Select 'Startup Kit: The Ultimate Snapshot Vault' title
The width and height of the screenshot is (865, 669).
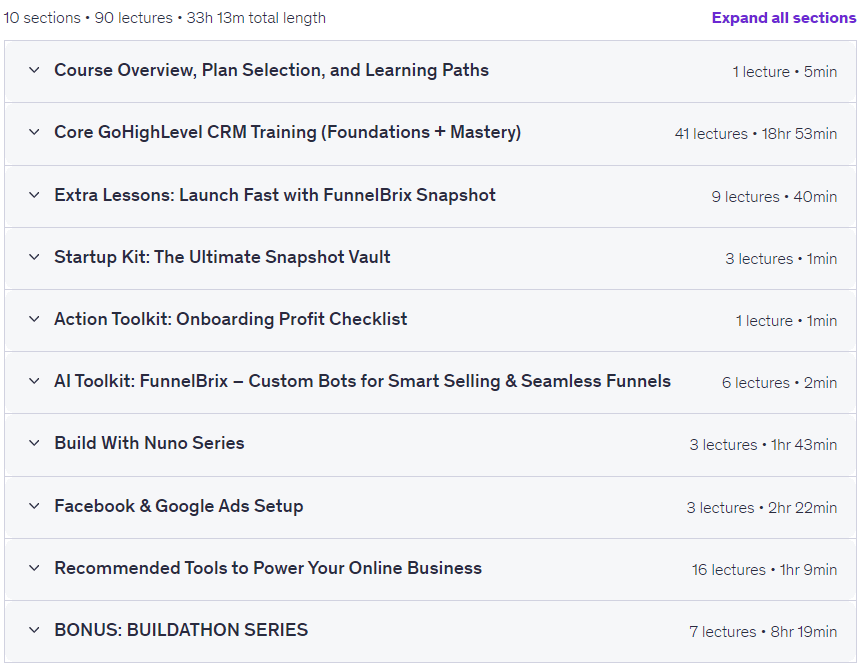point(222,257)
